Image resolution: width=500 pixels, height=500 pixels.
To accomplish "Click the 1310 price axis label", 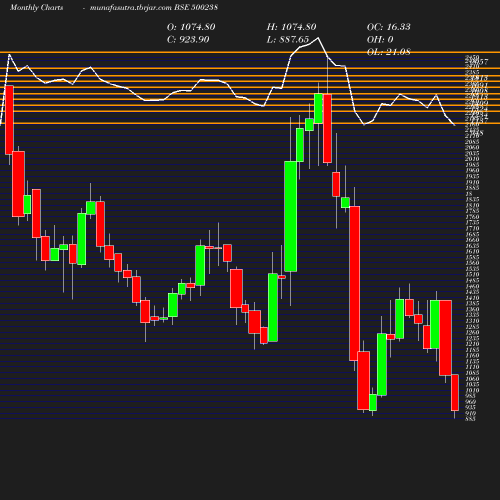I will (x=472, y=321).
